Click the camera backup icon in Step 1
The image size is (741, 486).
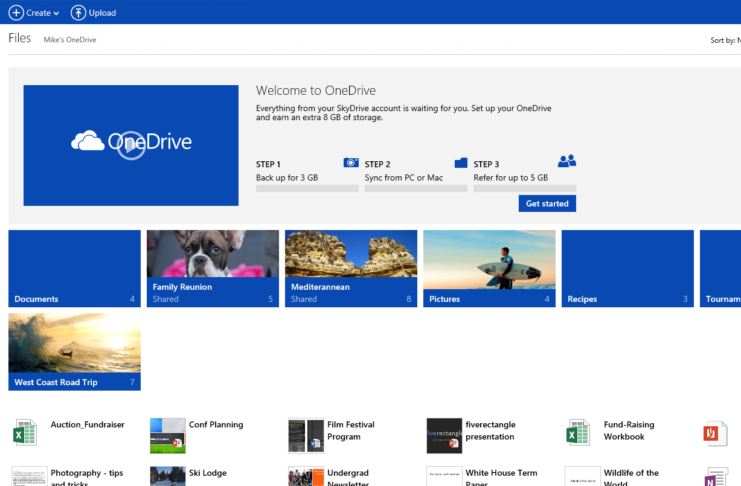[351, 162]
